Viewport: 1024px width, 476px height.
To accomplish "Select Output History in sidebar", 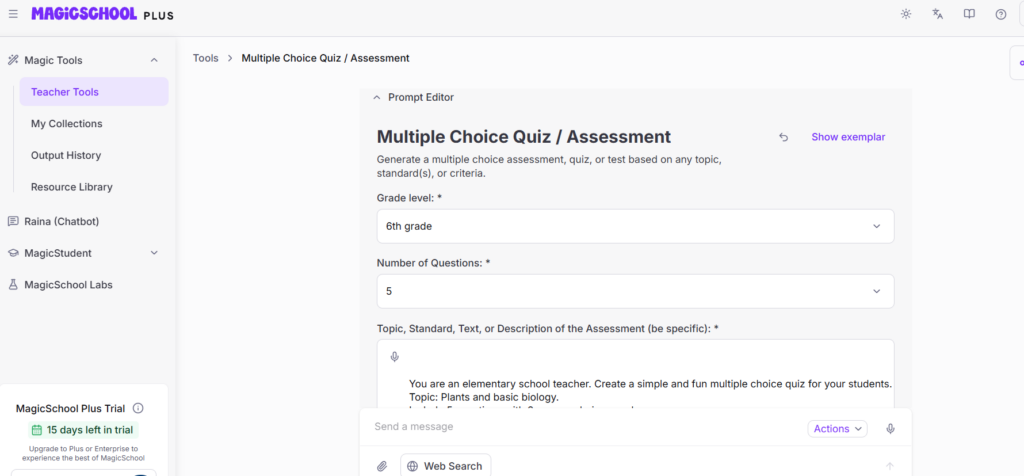I will pyautogui.click(x=66, y=155).
